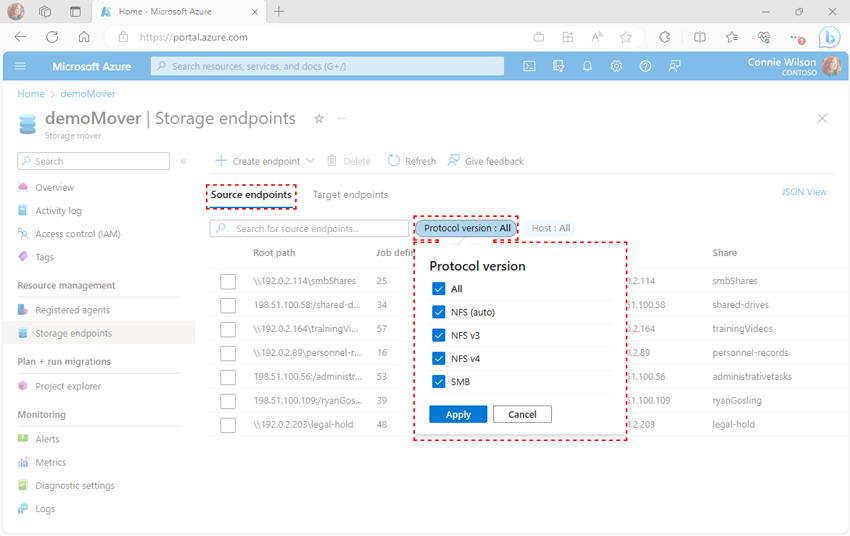Pin demoMover with the star icon
Image resolution: width=850 pixels, height=536 pixels.
(319, 119)
